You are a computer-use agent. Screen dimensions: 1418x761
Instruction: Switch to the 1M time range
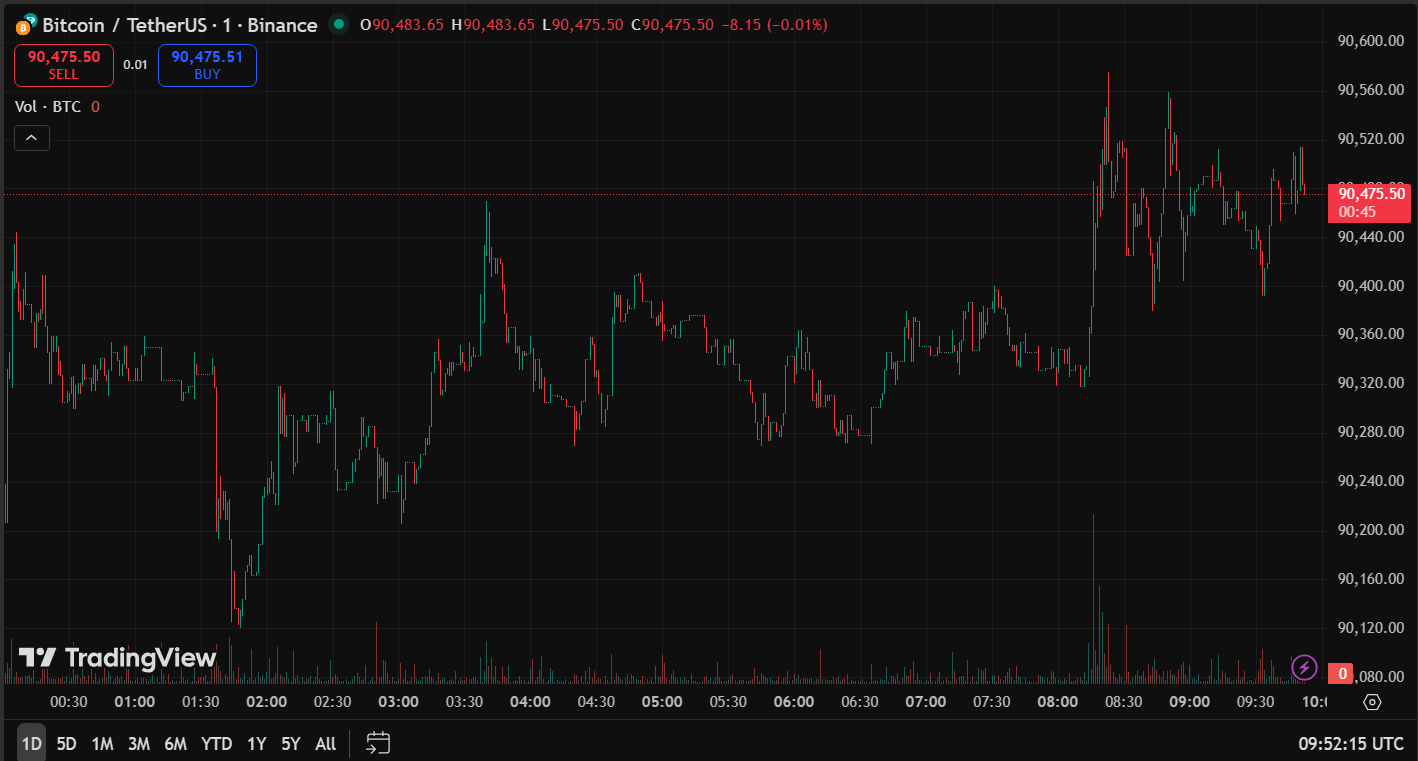102,744
